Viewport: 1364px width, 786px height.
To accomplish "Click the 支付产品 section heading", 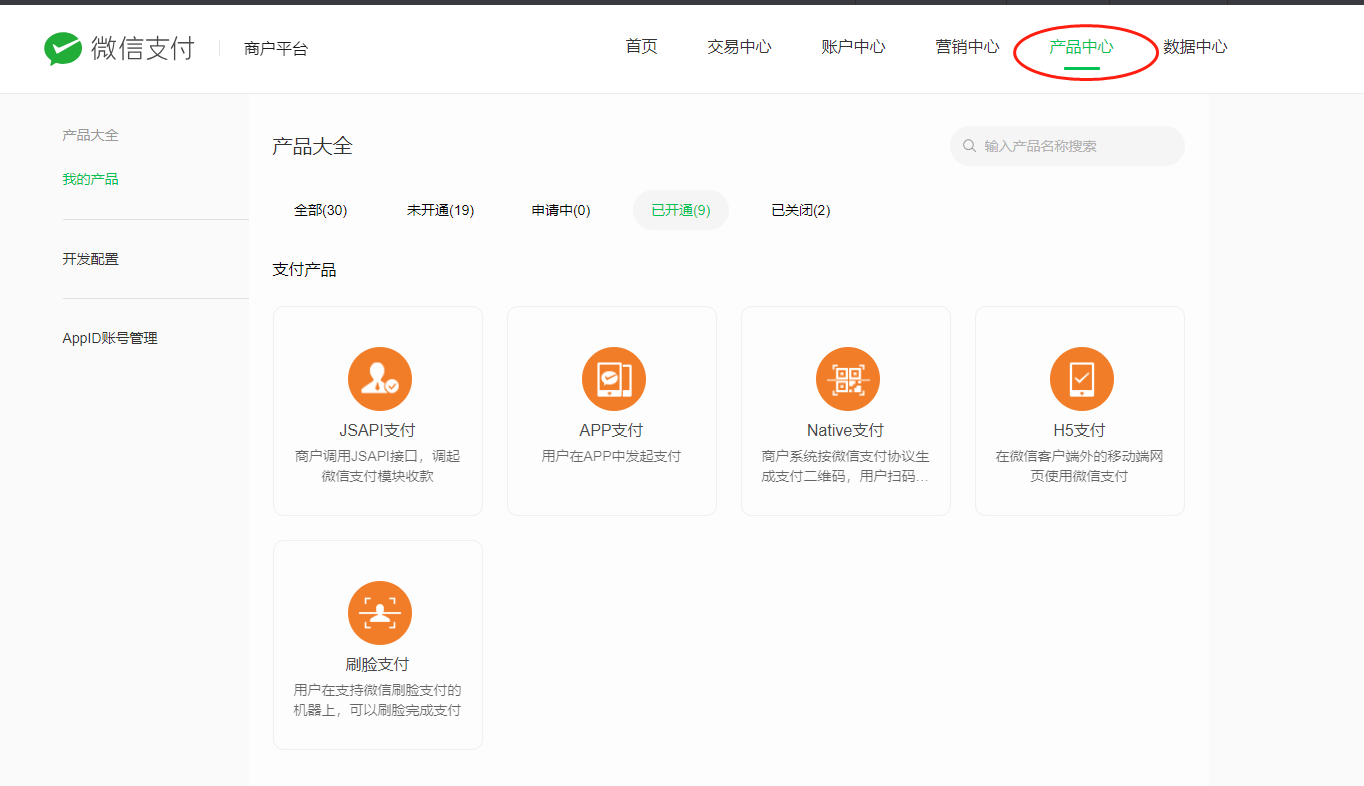I will point(304,270).
